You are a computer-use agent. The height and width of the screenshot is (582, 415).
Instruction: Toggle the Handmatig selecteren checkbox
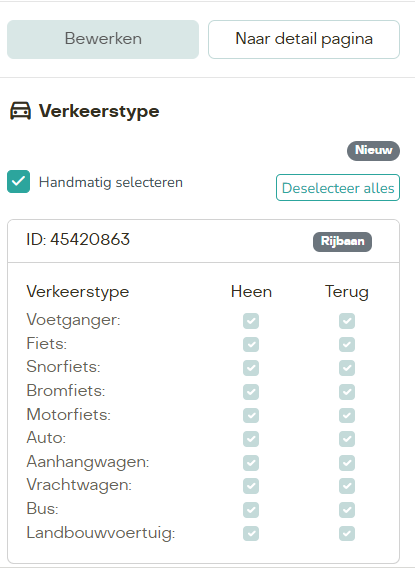pyautogui.click(x=19, y=182)
